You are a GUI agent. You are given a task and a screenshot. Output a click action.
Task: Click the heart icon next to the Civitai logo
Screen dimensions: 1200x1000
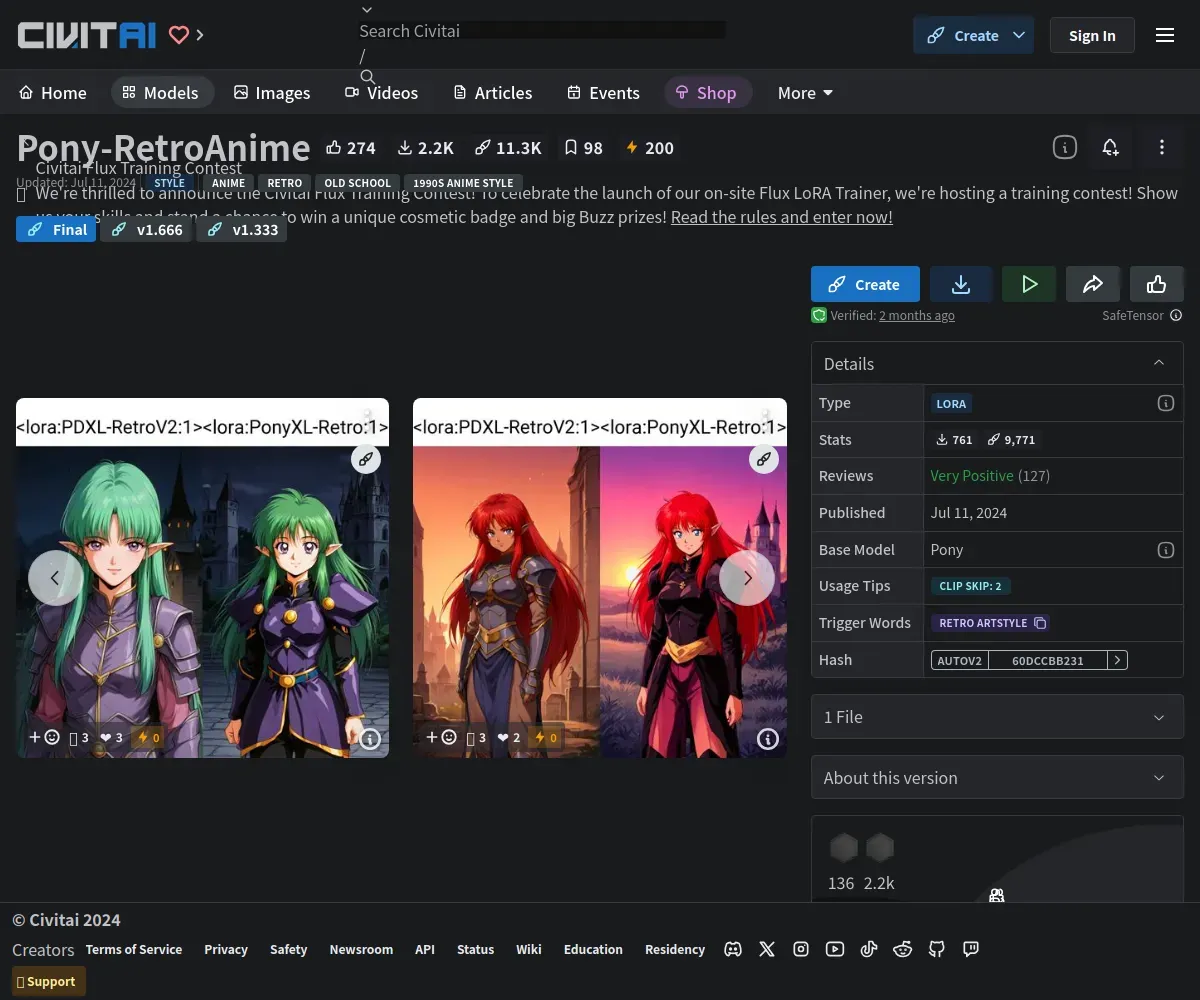(179, 35)
